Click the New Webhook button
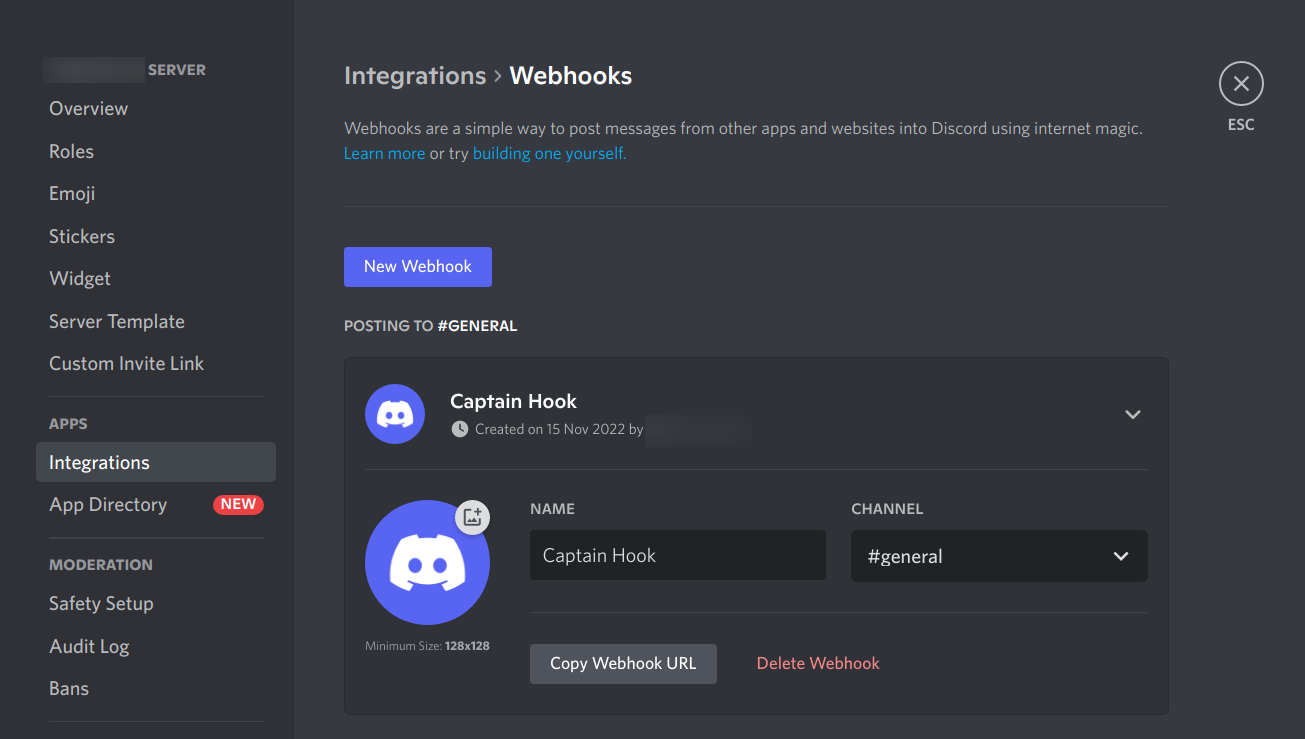This screenshot has width=1305, height=739. [417, 266]
